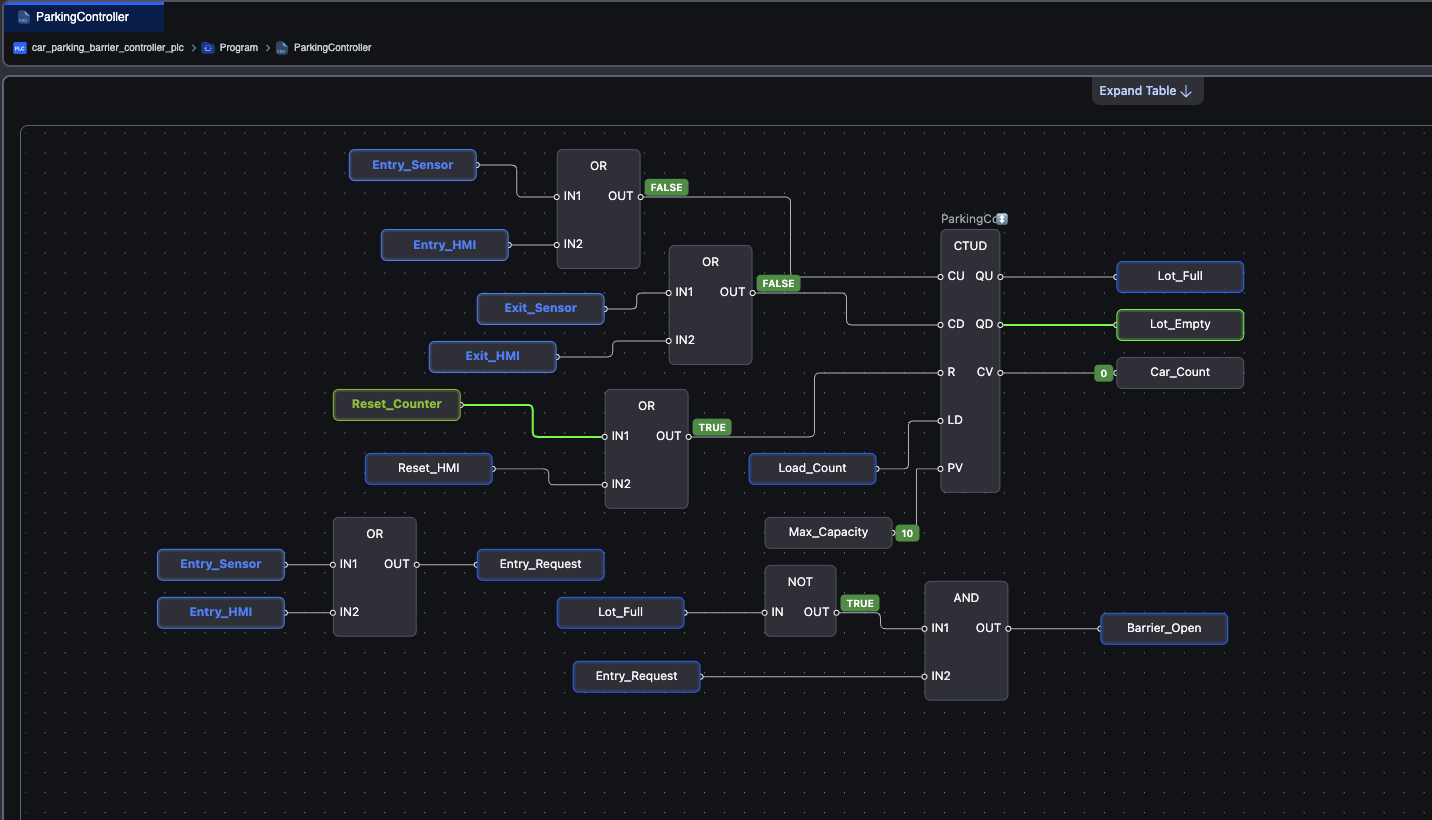
Task: Click the R reset pin on CTUD
Action: click(x=941, y=372)
